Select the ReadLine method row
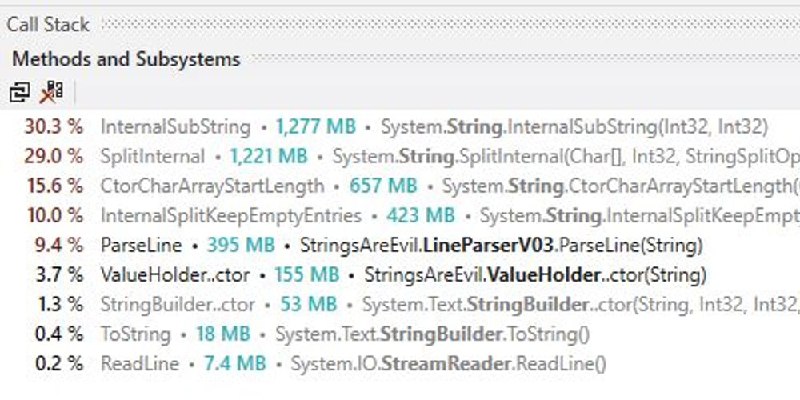 pos(400,364)
